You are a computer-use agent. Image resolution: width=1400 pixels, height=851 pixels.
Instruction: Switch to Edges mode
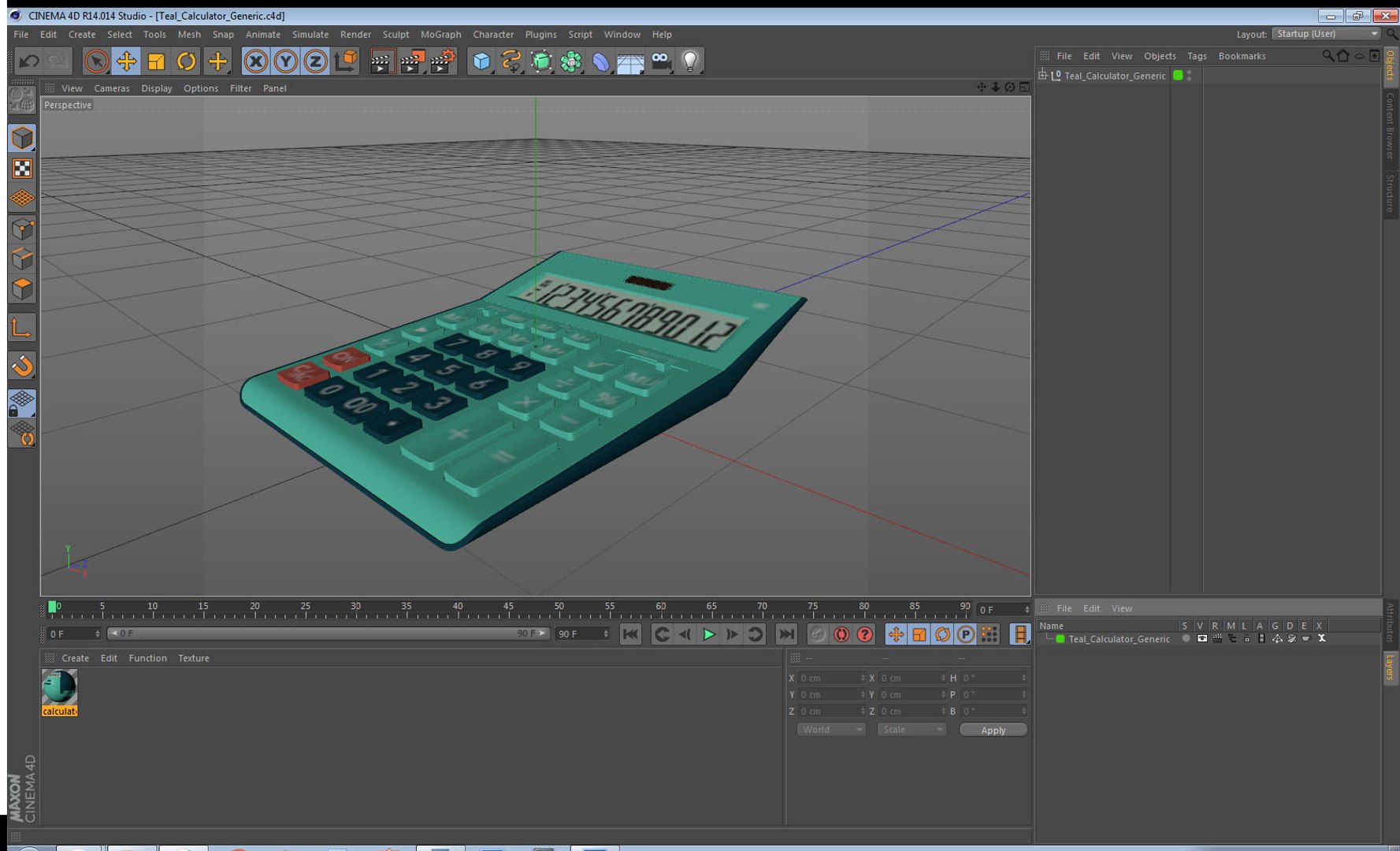click(x=22, y=259)
